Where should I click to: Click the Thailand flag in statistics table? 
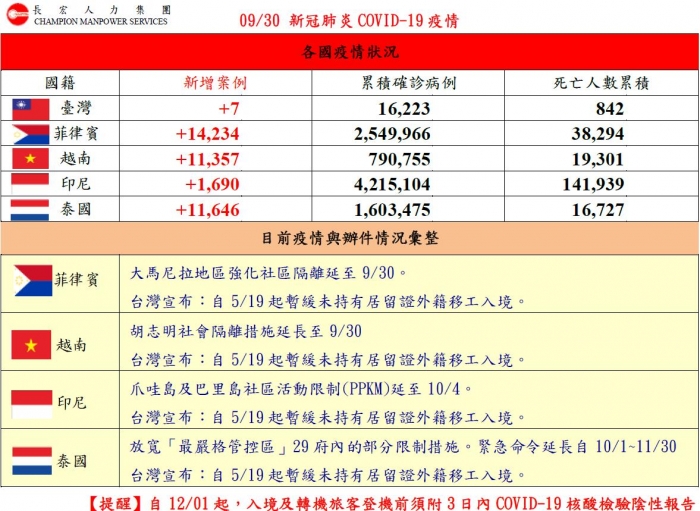30,210
